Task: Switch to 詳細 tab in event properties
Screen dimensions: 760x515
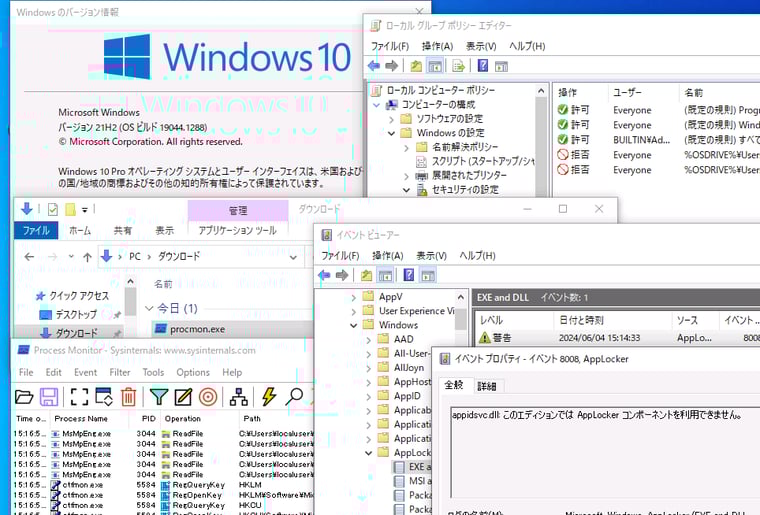Action: 487,386
